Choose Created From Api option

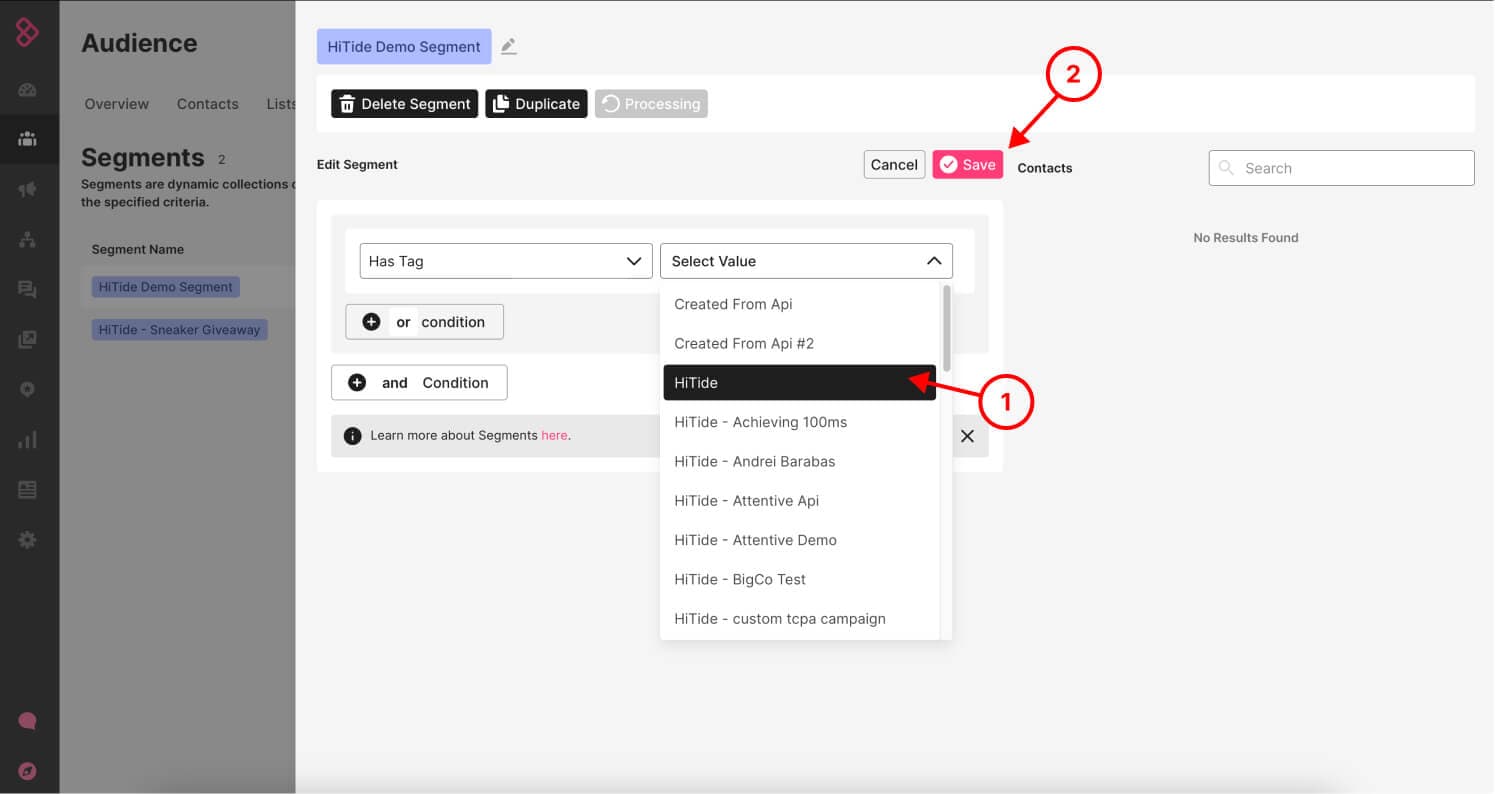[x=800, y=304]
